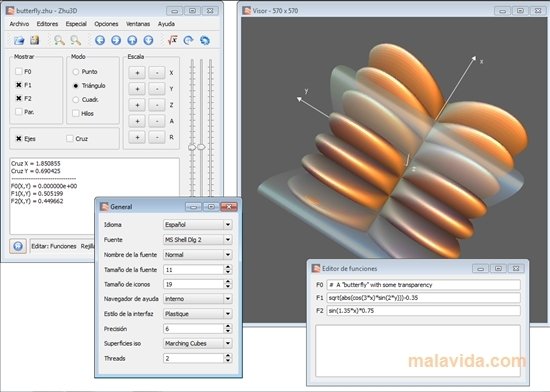Select the Triángulo mode radio button
The image size is (550, 392).
pyautogui.click(x=76, y=86)
